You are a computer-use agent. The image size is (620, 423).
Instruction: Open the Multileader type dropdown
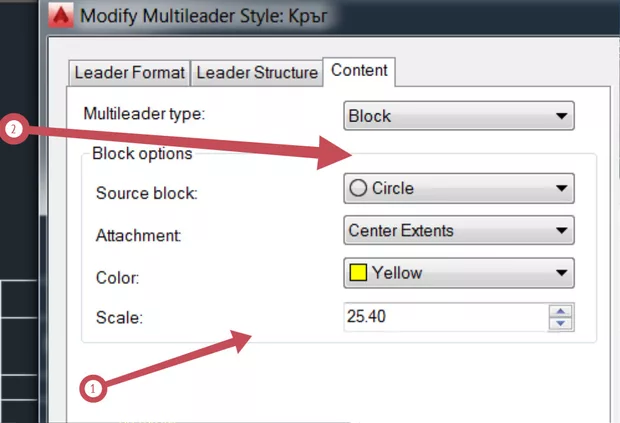458,116
